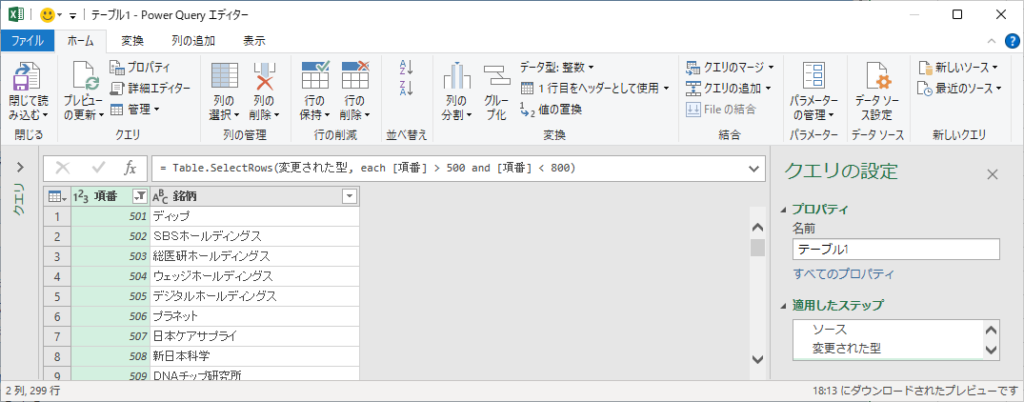
Task: Click 列の分割 (Split Column) icon
Action: pyautogui.click(x=457, y=76)
